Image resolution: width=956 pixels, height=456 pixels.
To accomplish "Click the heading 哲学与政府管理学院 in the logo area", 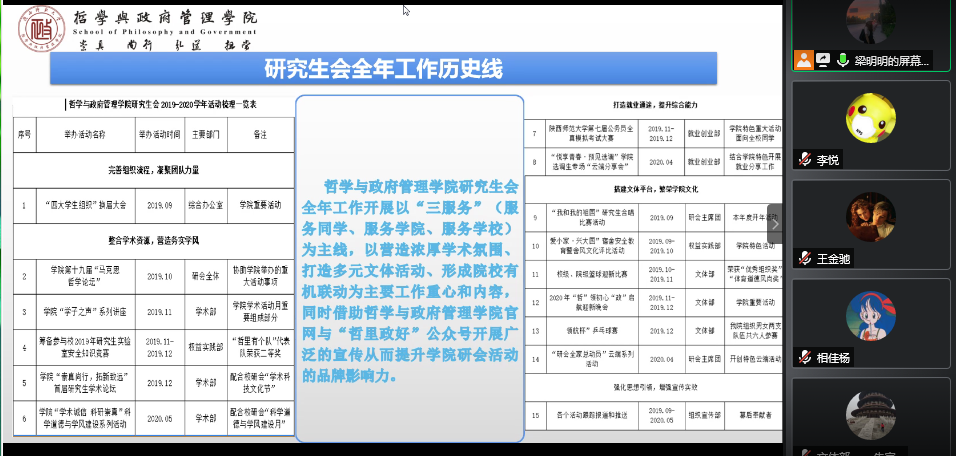I will click(165, 17).
